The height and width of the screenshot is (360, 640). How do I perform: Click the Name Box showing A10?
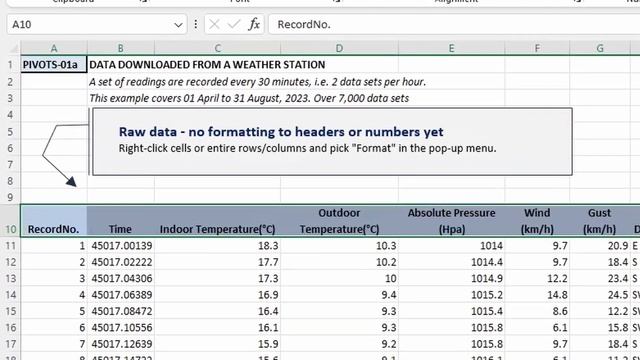pyautogui.click(x=97, y=24)
